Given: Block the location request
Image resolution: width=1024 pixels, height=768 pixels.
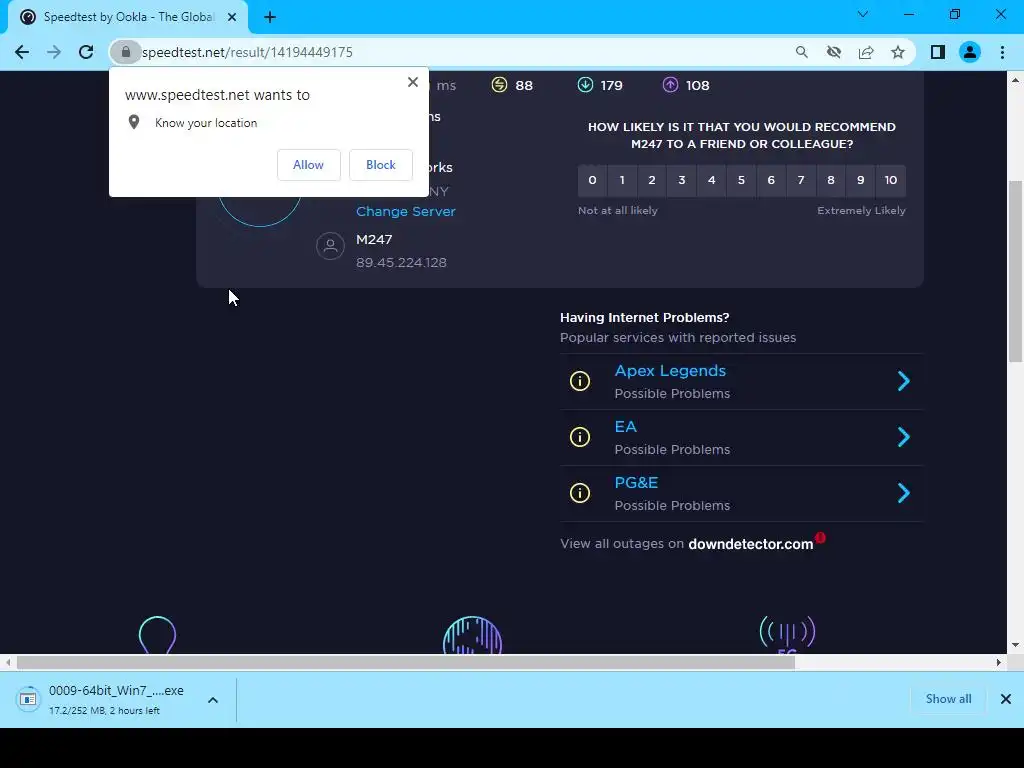Looking at the screenshot, I should point(381,165).
